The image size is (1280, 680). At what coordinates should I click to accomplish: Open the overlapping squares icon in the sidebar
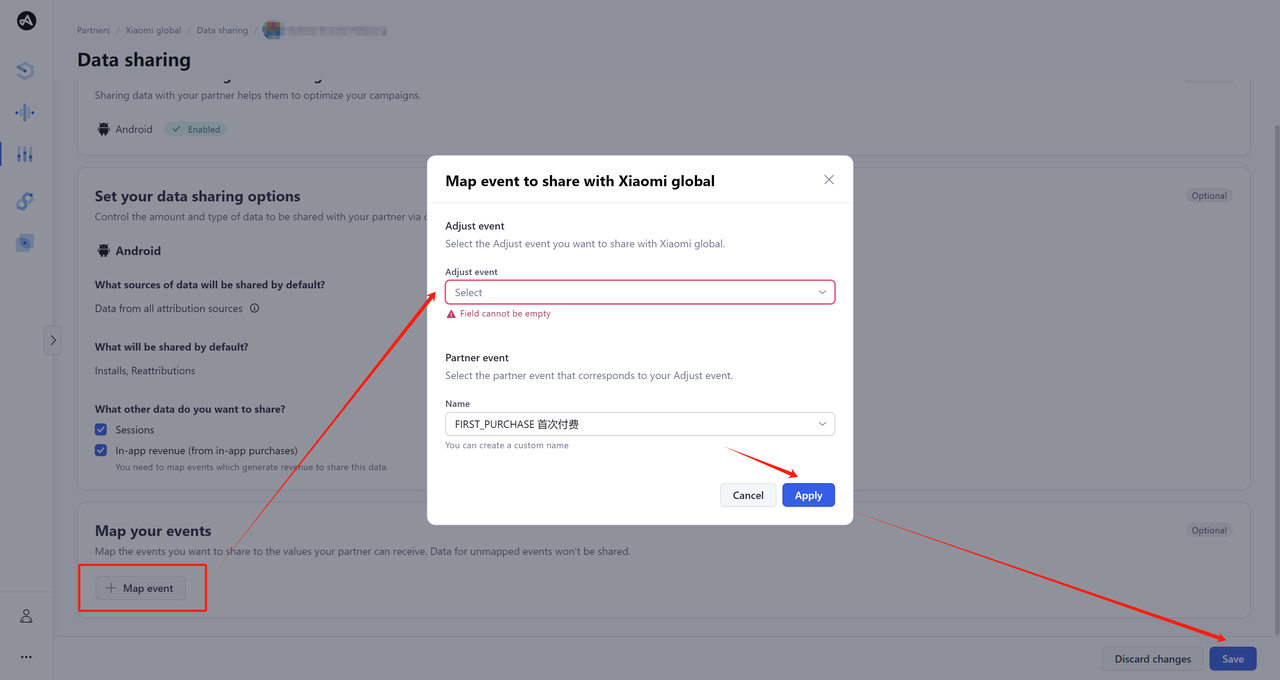[x=25, y=243]
